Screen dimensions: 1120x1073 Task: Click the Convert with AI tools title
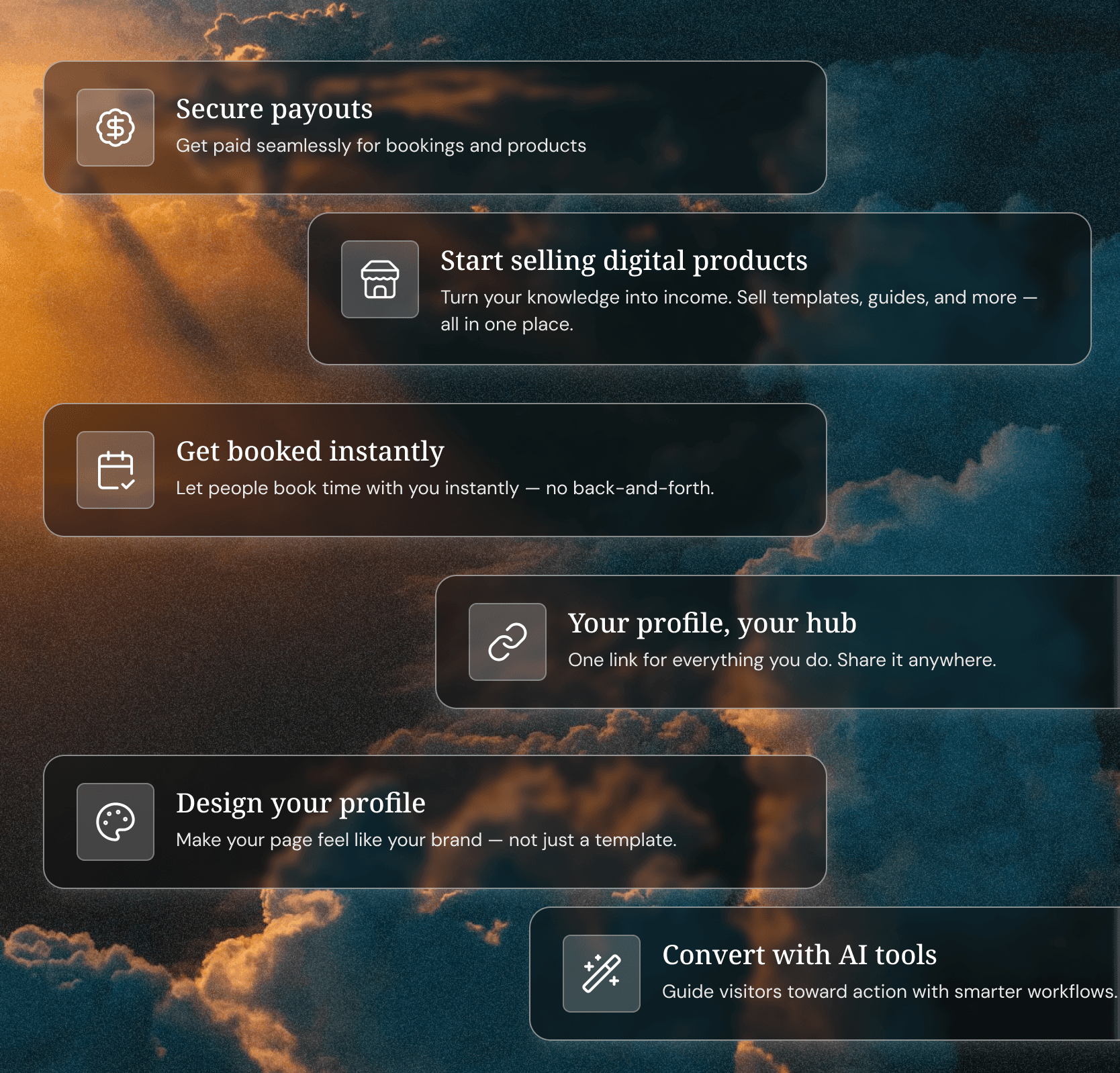click(x=800, y=955)
